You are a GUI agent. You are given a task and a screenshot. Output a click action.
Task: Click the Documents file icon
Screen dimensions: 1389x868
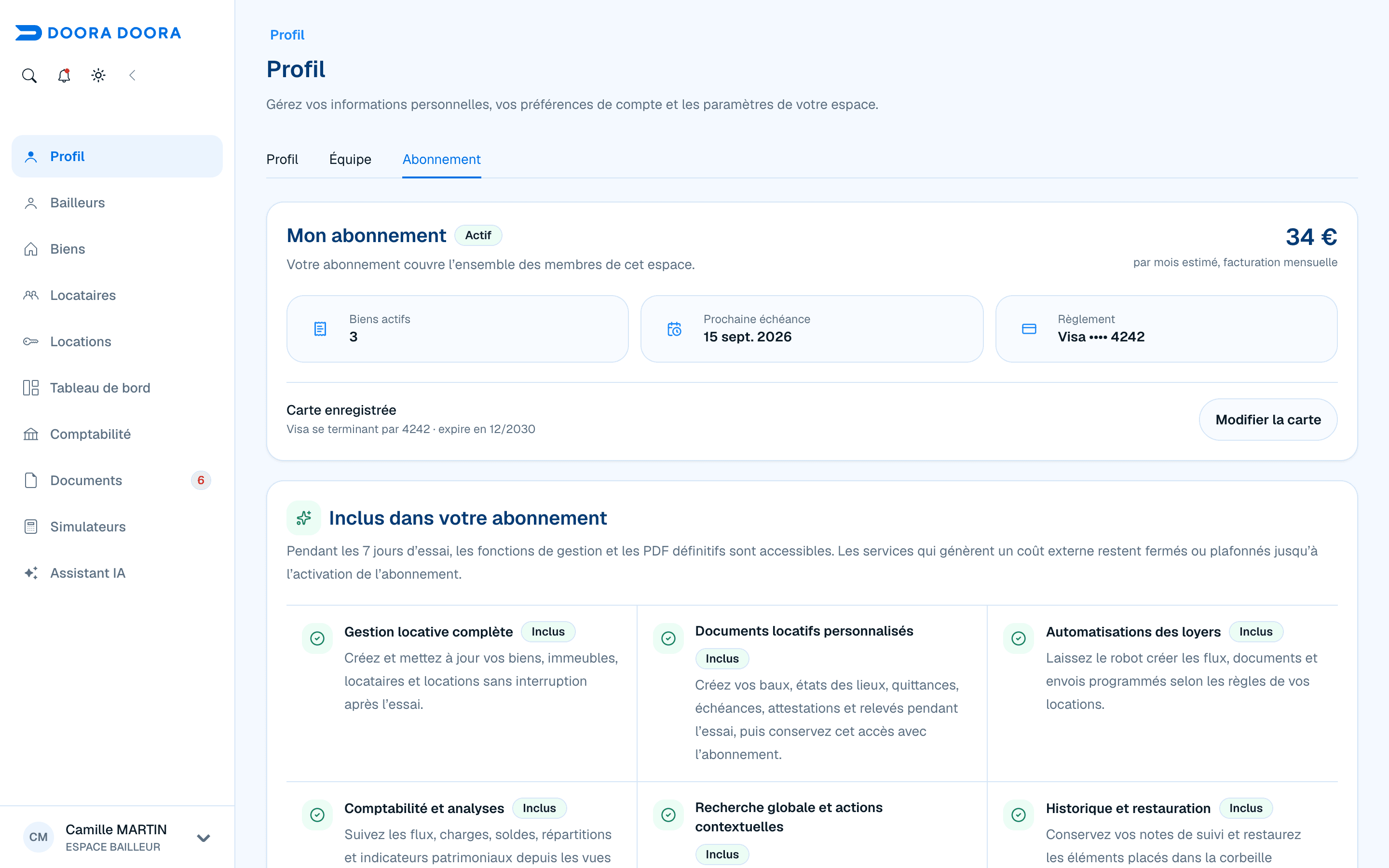[x=31, y=480]
